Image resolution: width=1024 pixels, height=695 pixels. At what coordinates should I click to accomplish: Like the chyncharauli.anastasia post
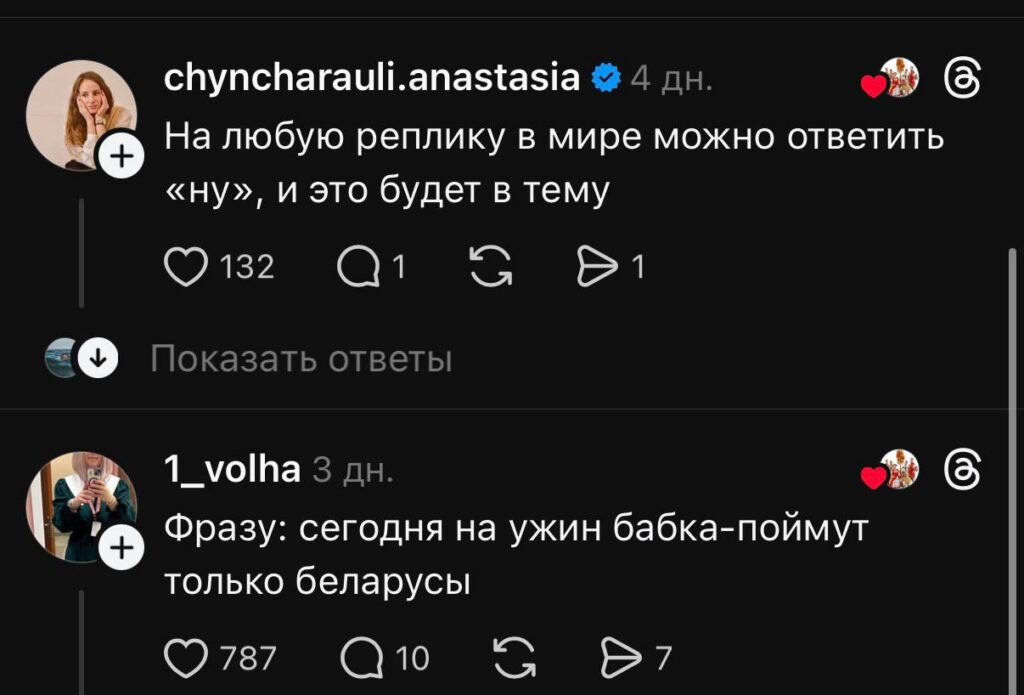pos(185,268)
